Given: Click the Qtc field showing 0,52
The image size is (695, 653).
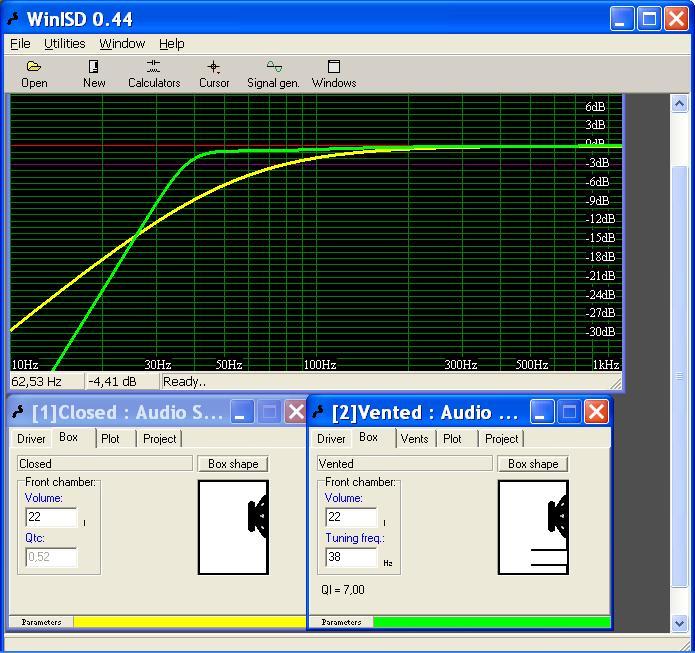Looking at the screenshot, I should pos(51,557).
